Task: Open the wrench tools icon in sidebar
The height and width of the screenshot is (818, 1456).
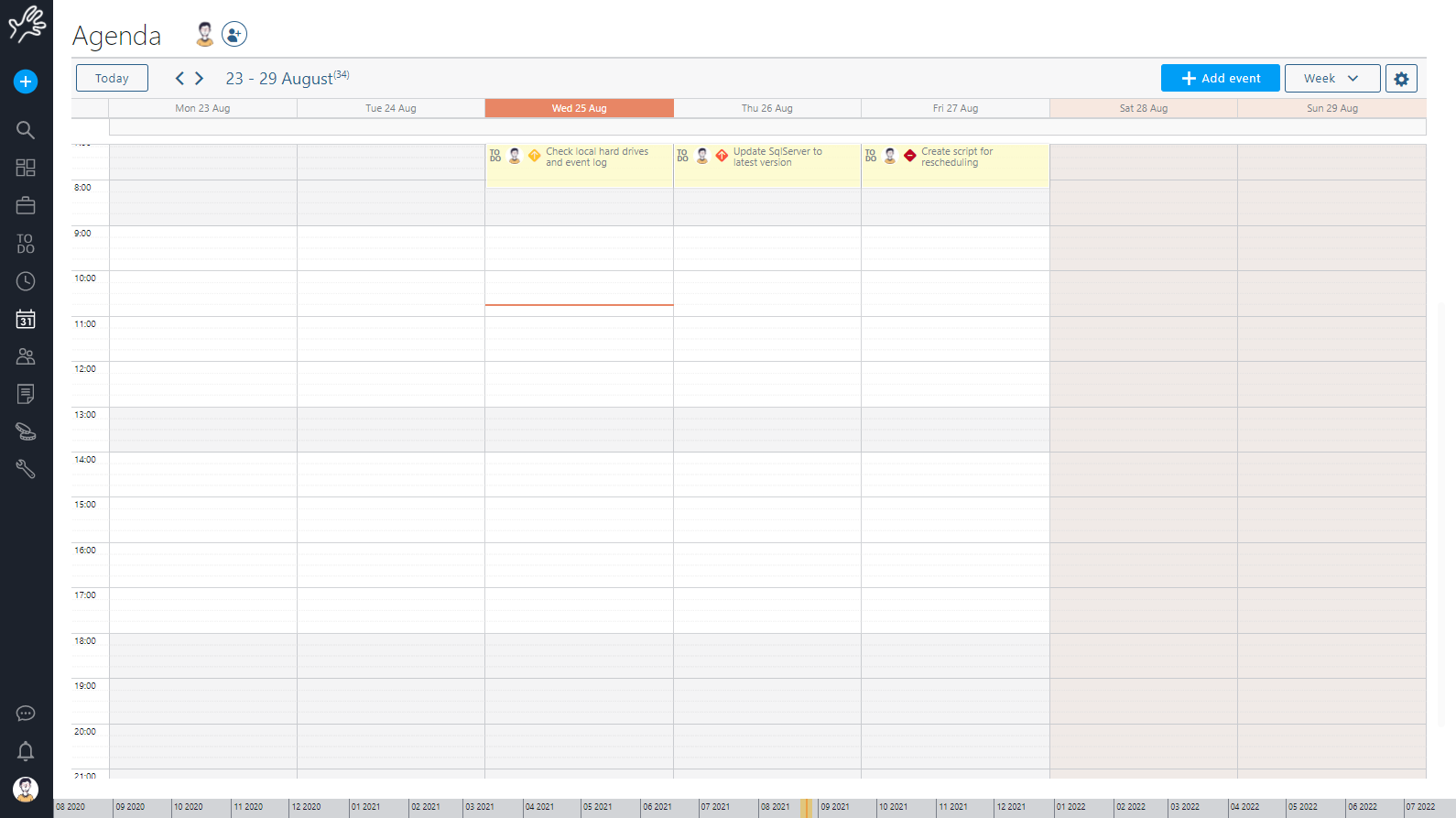Action: point(26,469)
